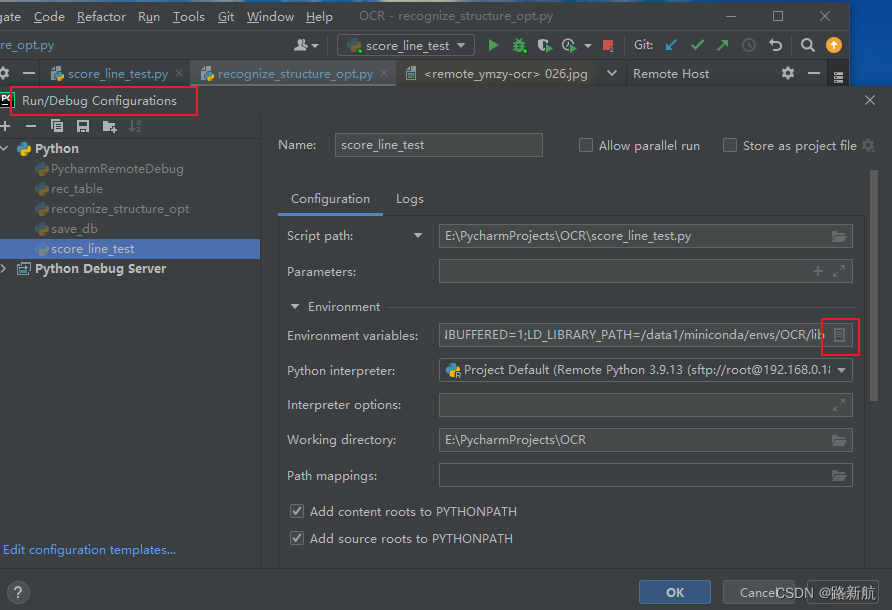
Task: Open the profiler options dropdown arrow
Action: pyautogui.click(x=588, y=46)
